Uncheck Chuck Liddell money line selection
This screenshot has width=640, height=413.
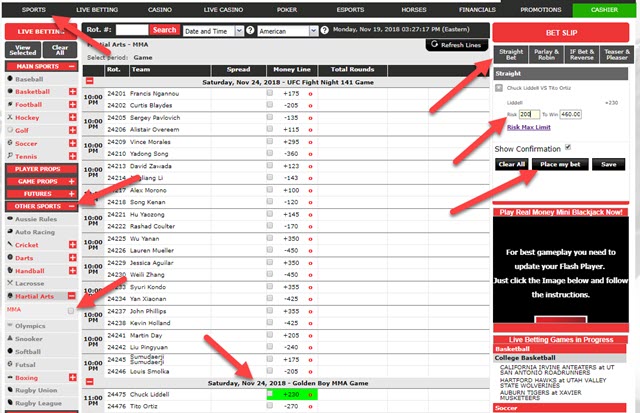269,394
